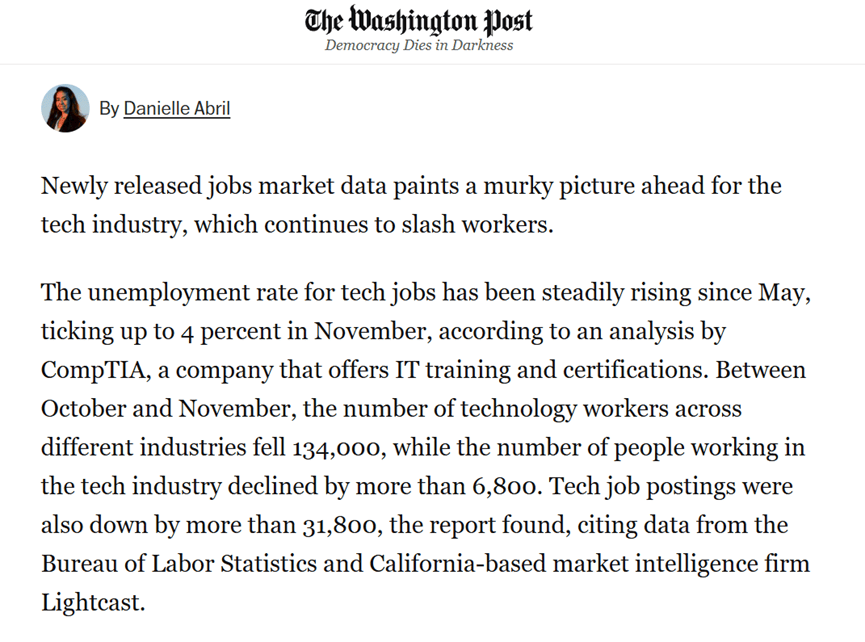The image size is (865, 642).
Task: Click The Washington Post logo
Action: tap(419, 20)
